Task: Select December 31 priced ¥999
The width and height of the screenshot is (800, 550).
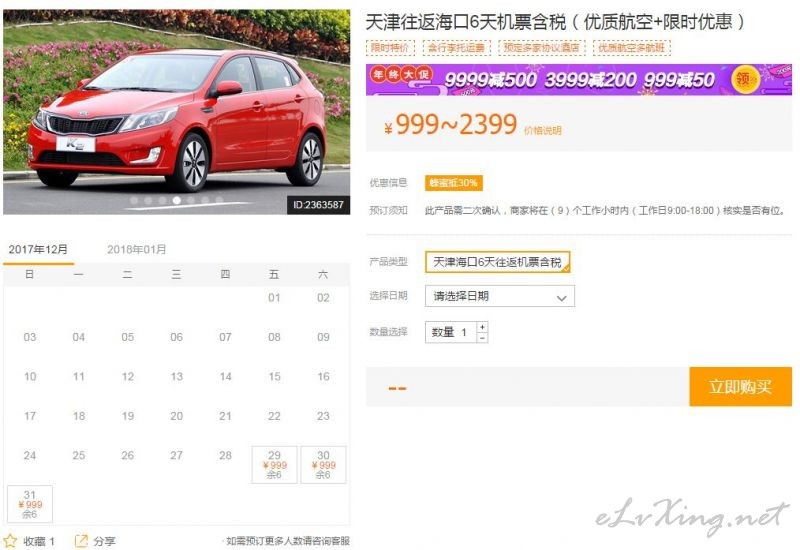Action: click(x=30, y=504)
